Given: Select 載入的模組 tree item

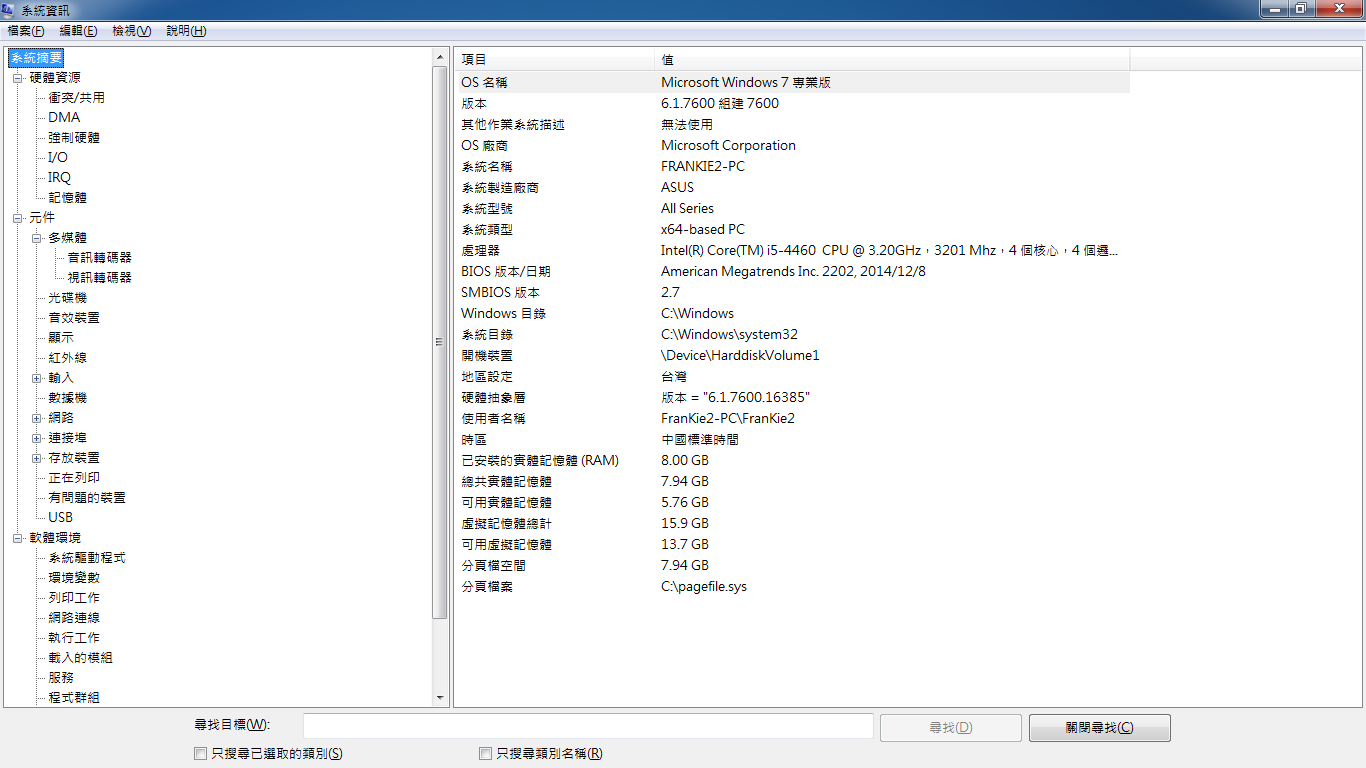Looking at the screenshot, I should tap(80, 658).
